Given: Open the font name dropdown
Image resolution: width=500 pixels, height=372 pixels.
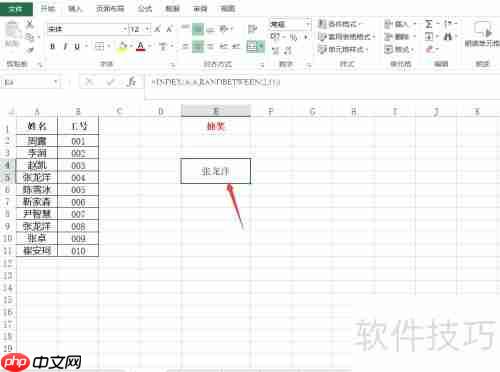Looking at the screenshot, I should coord(125,29).
